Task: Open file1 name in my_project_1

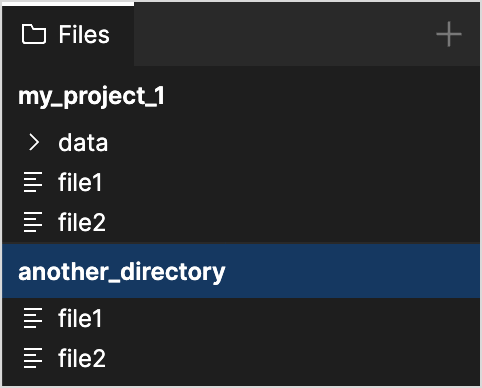Action: pos(80,182)
